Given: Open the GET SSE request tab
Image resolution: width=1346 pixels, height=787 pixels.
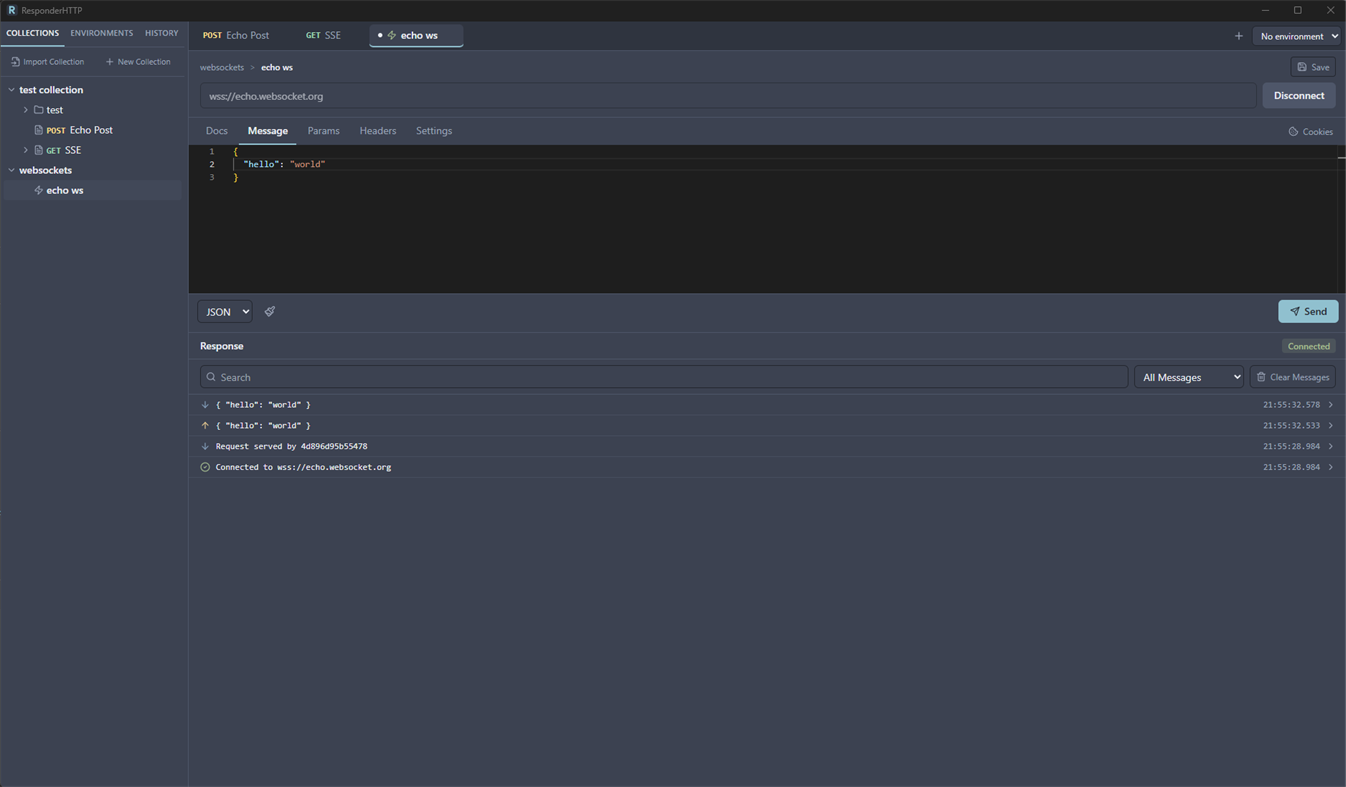Looking at the screenshot, I should click(x=323, y=36).
